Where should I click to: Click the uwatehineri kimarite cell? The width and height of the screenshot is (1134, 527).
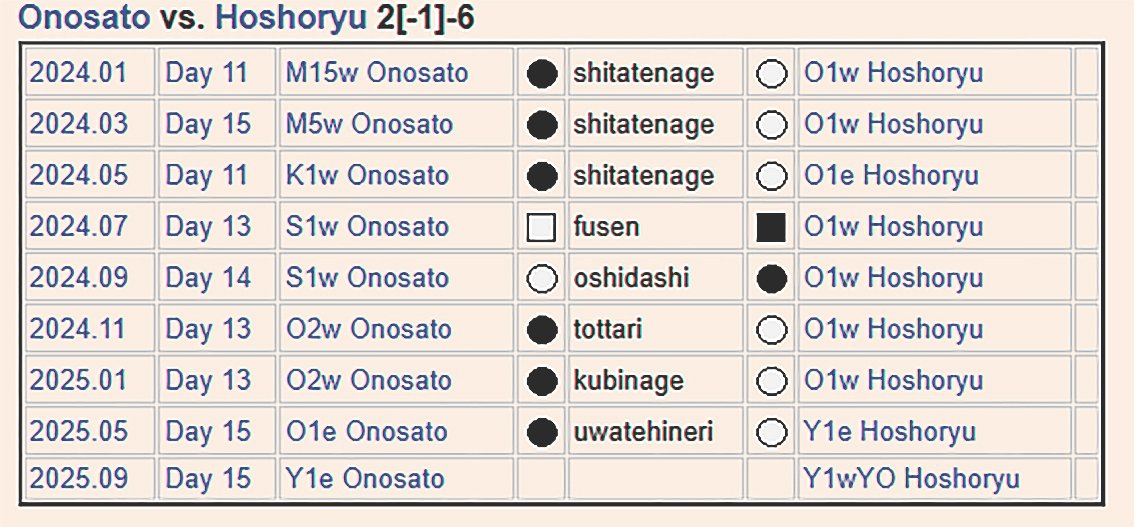pos(643,432)
